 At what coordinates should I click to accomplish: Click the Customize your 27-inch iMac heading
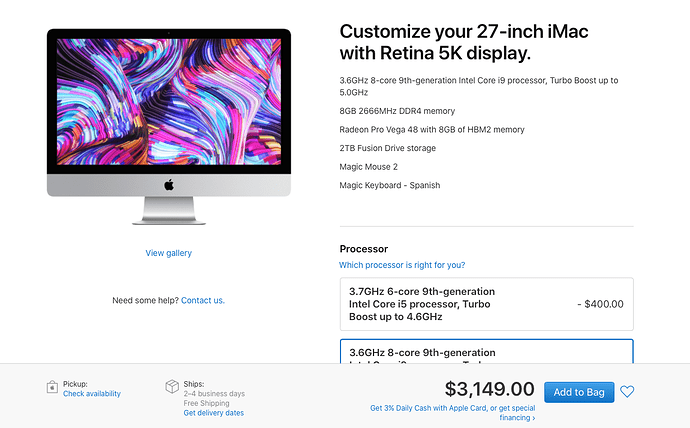[464, 42]
